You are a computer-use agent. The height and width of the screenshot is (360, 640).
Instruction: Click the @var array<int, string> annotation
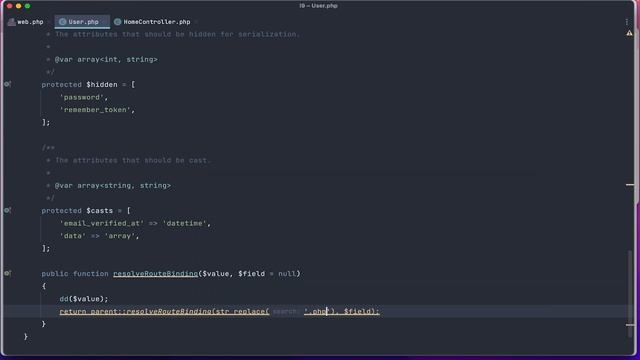tap(106, 59)
